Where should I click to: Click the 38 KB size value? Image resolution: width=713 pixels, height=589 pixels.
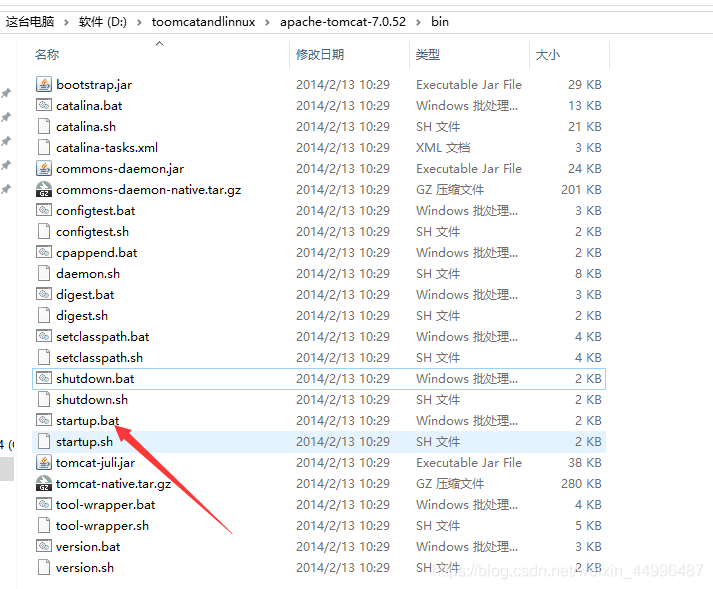tap(585, 463)
